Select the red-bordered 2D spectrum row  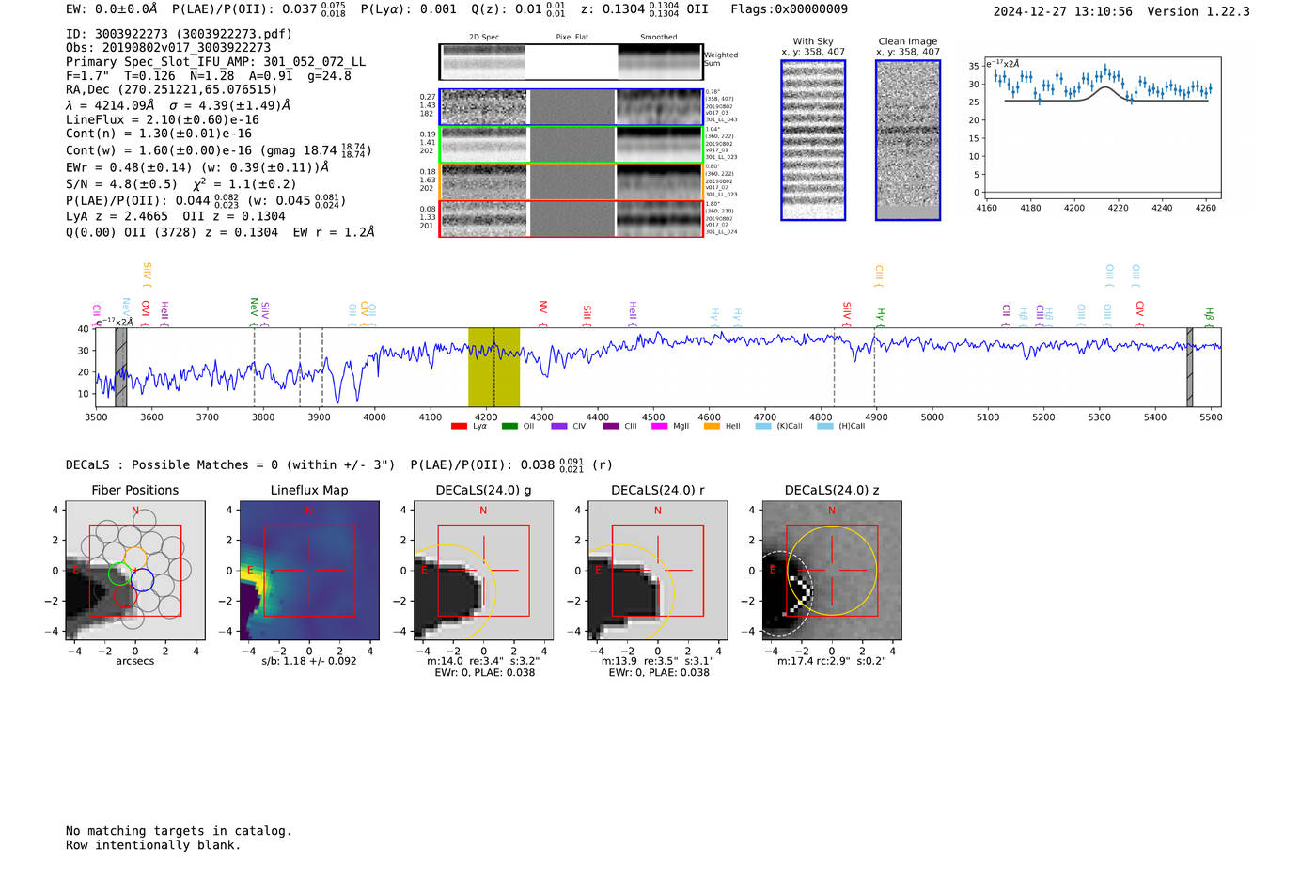coord(571,218)
